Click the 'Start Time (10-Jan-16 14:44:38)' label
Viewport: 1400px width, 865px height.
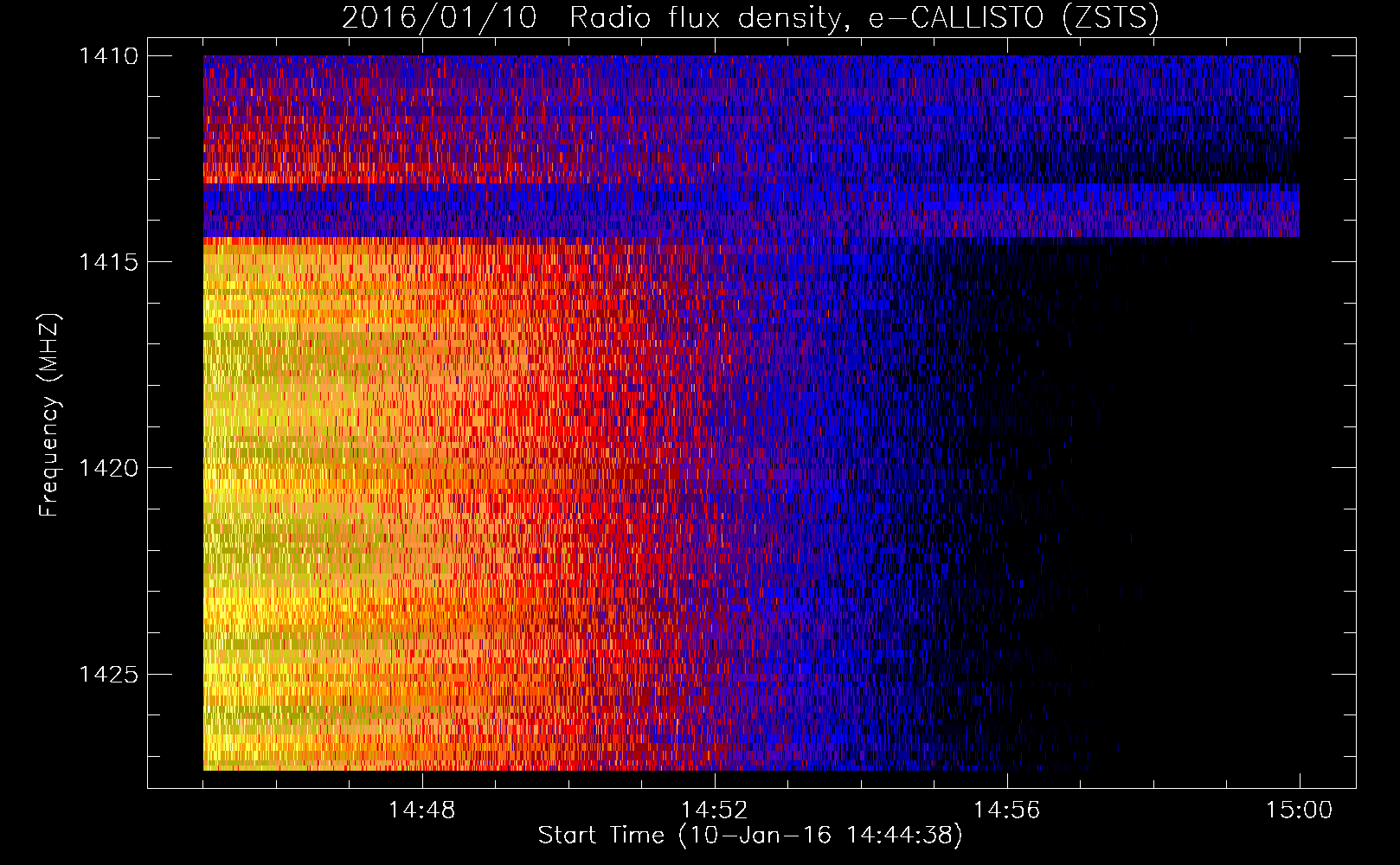750,836
